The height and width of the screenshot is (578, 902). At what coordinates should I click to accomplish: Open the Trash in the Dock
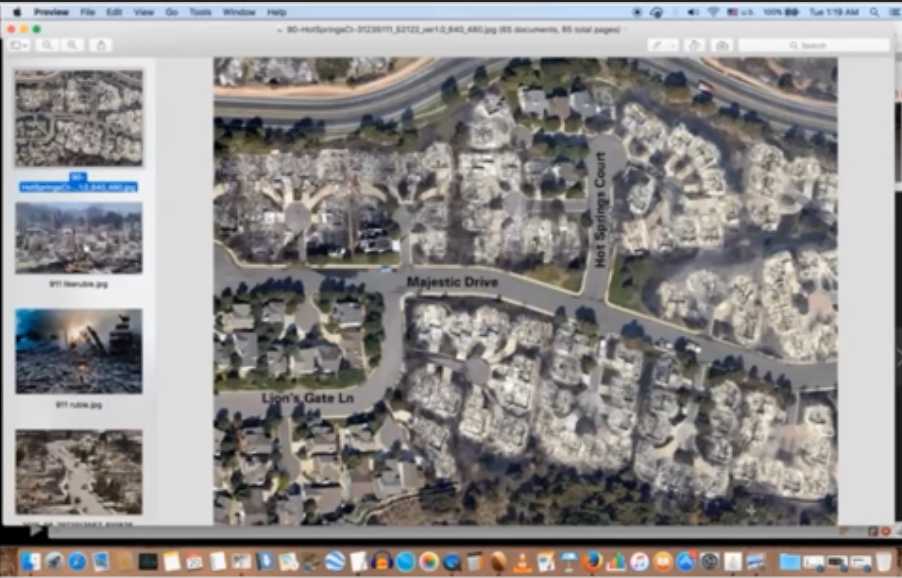point(884,561)
